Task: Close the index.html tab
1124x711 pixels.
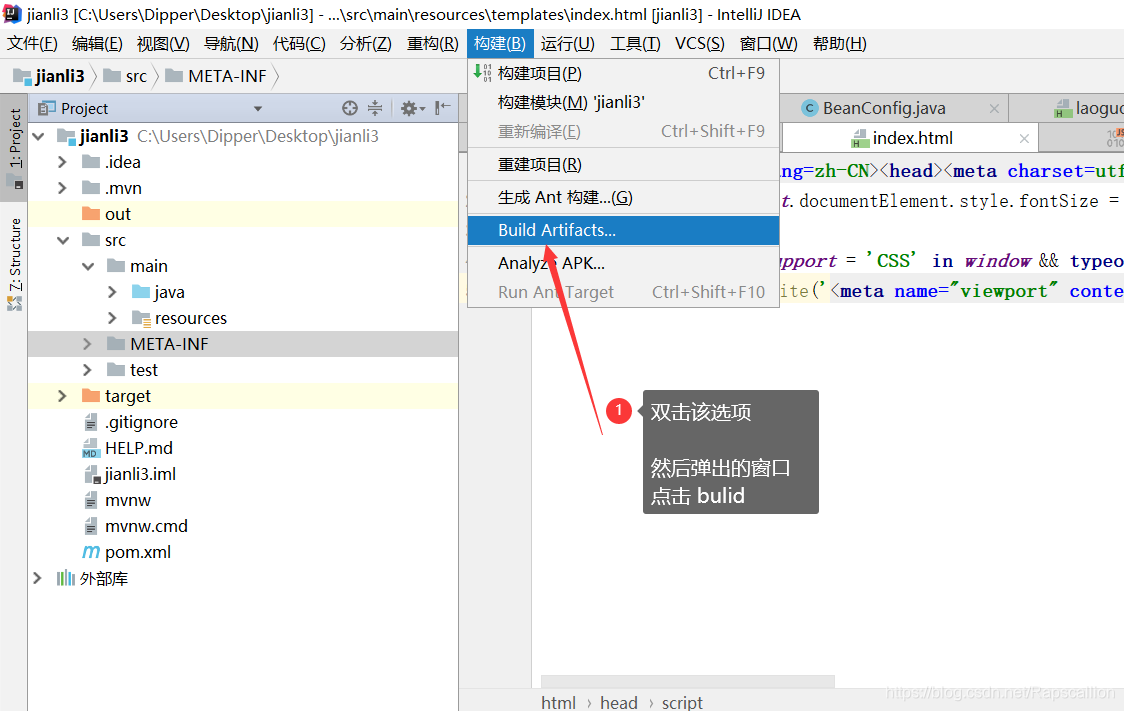Action: [1024, 138]
